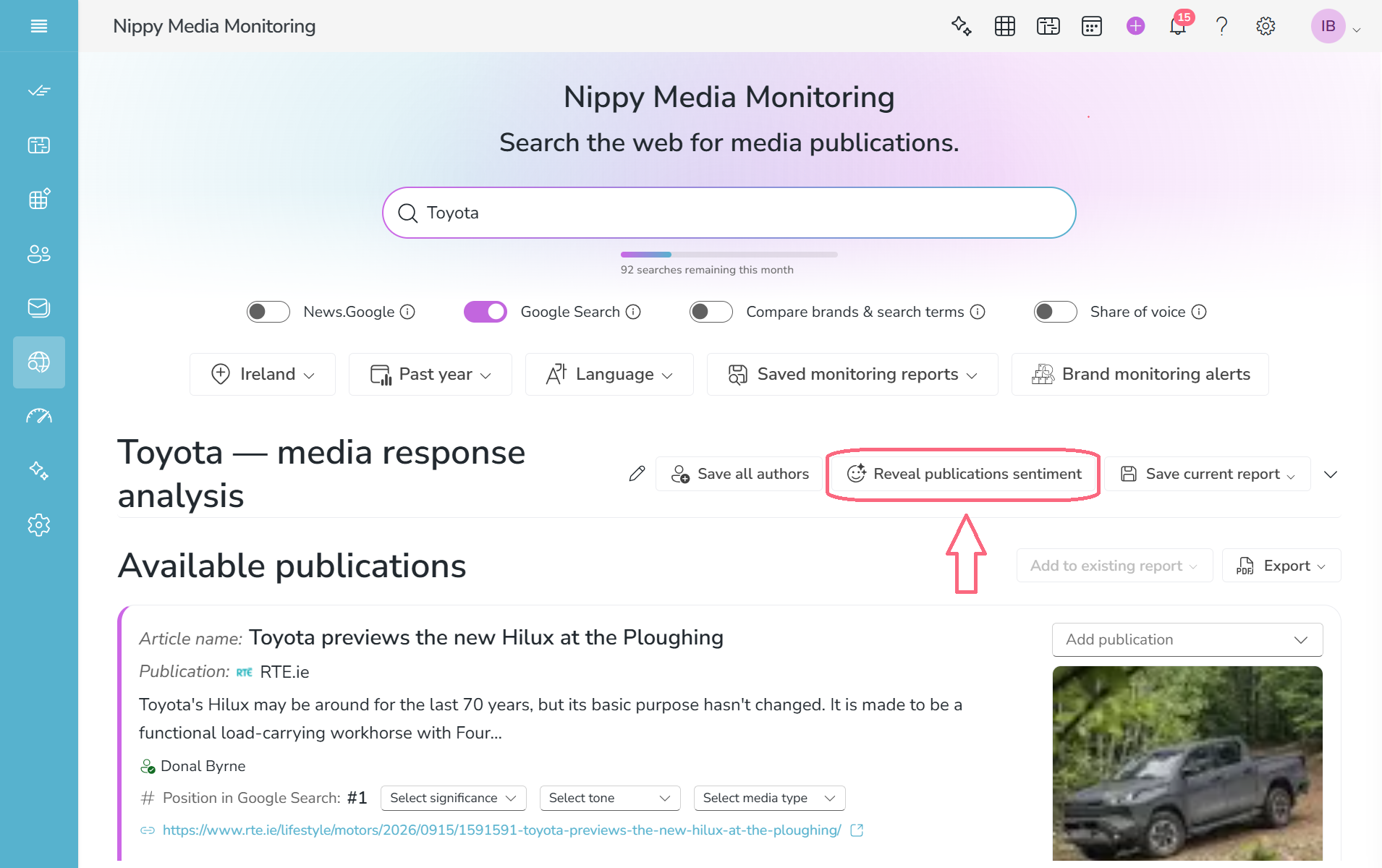Image resolution: width=1382 pixels, height=868 pixels.
Task: Click author name Donal Byrne
Action: pyautogui.click(x=203, y=766)
